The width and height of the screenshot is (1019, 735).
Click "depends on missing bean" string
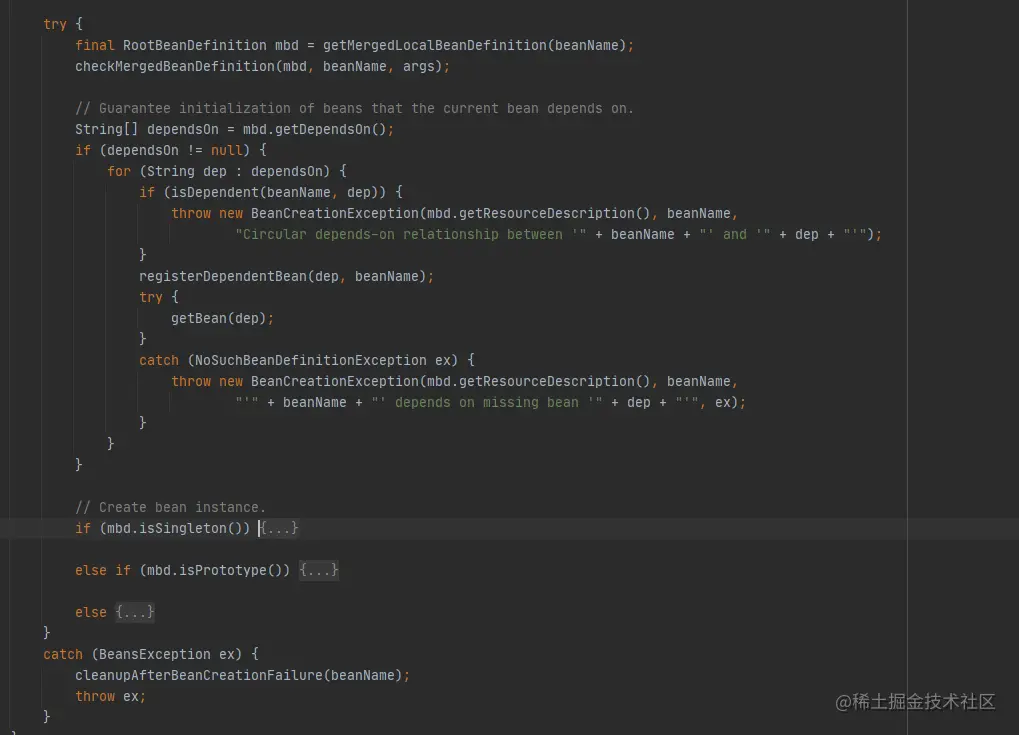(487, 402)
